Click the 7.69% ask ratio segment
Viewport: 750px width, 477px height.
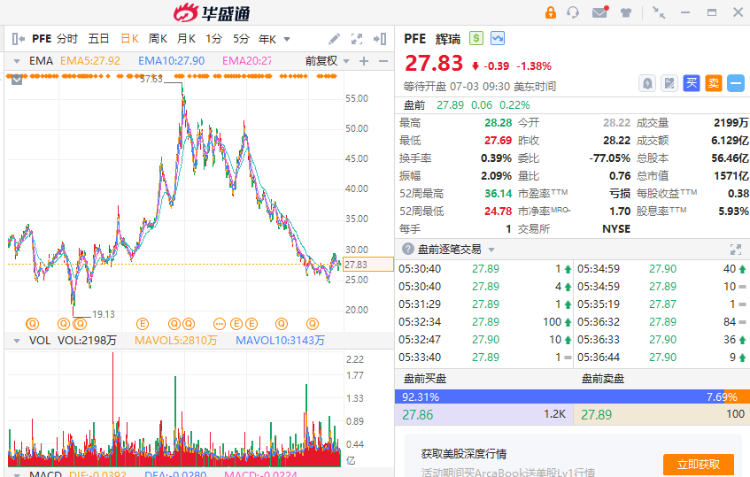click(737, 397)
